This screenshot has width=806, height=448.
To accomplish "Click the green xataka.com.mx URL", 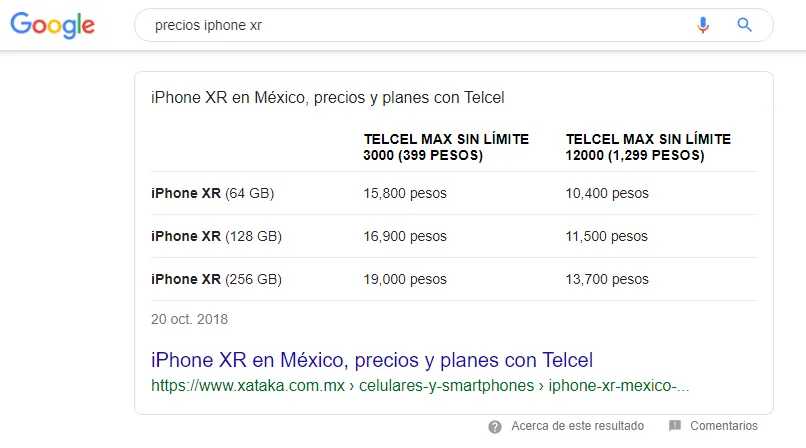I will (x=420, y=385).
